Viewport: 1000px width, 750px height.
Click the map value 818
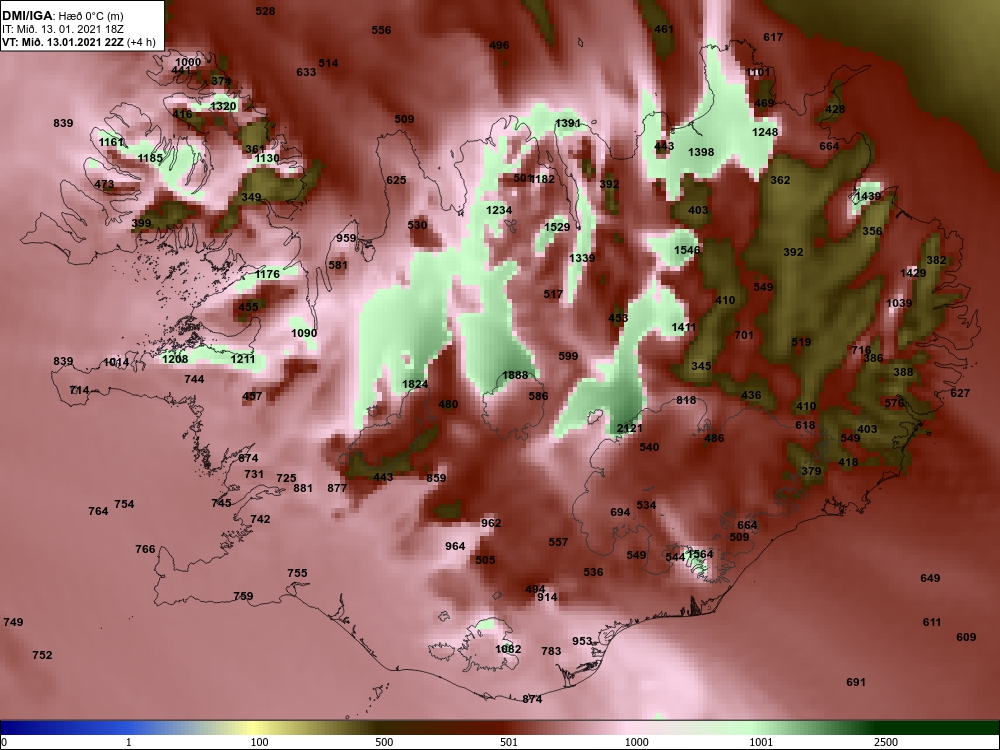click(686, 400)
